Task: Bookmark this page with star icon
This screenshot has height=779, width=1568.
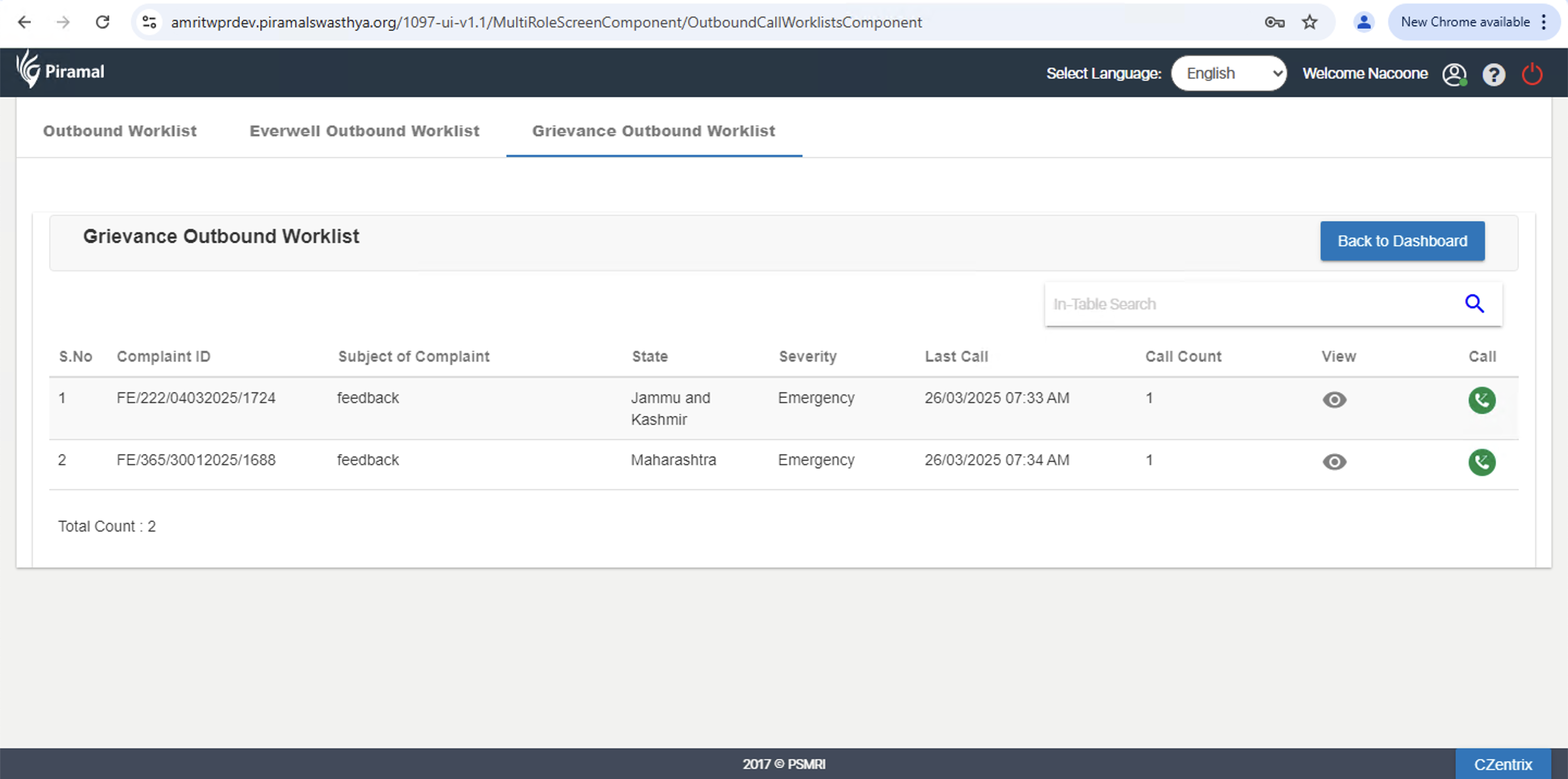Action: coord(1309,22)
